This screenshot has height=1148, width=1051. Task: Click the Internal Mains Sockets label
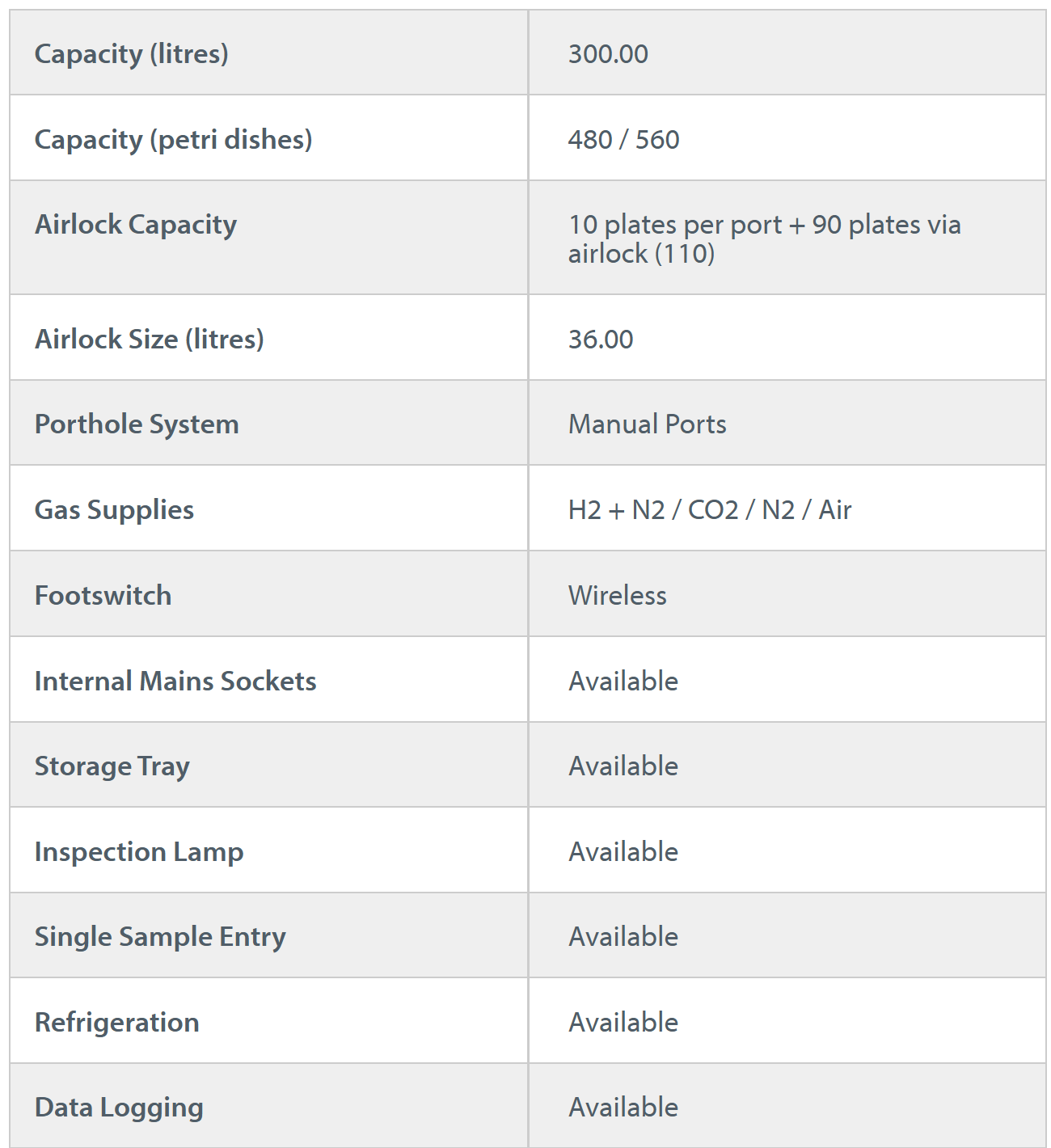point(175,682)
